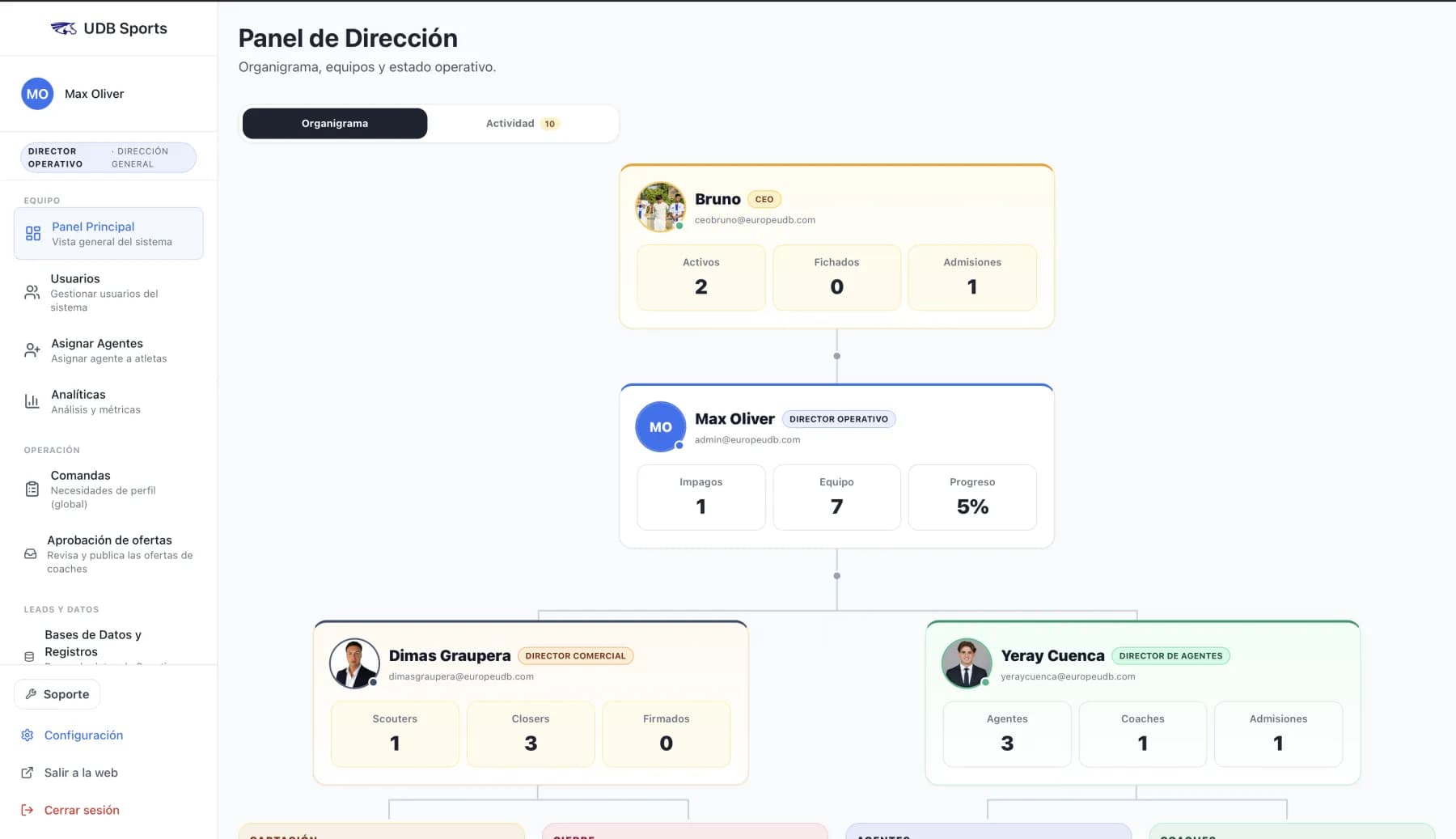Click the Comandas clipboard icon

(x=32, y=489)
